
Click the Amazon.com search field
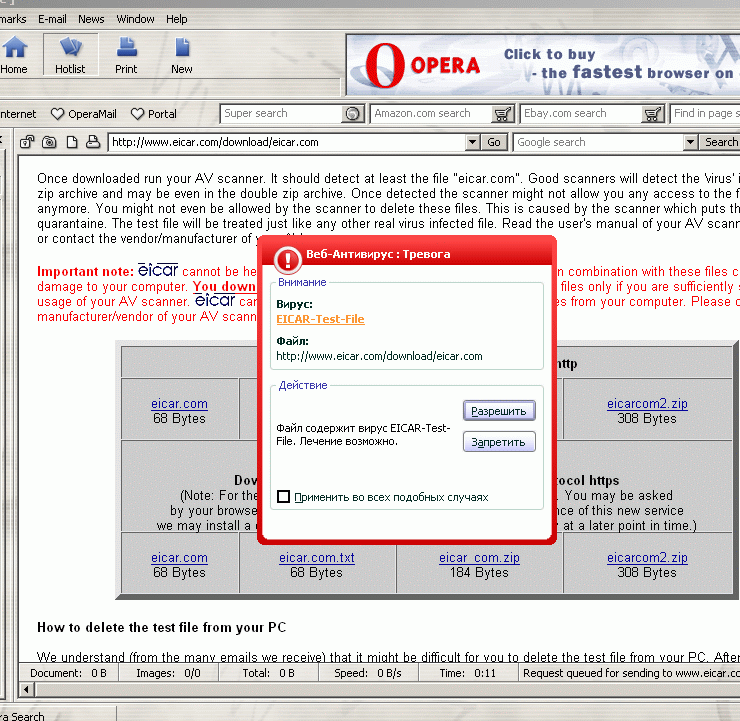(431, 114)
